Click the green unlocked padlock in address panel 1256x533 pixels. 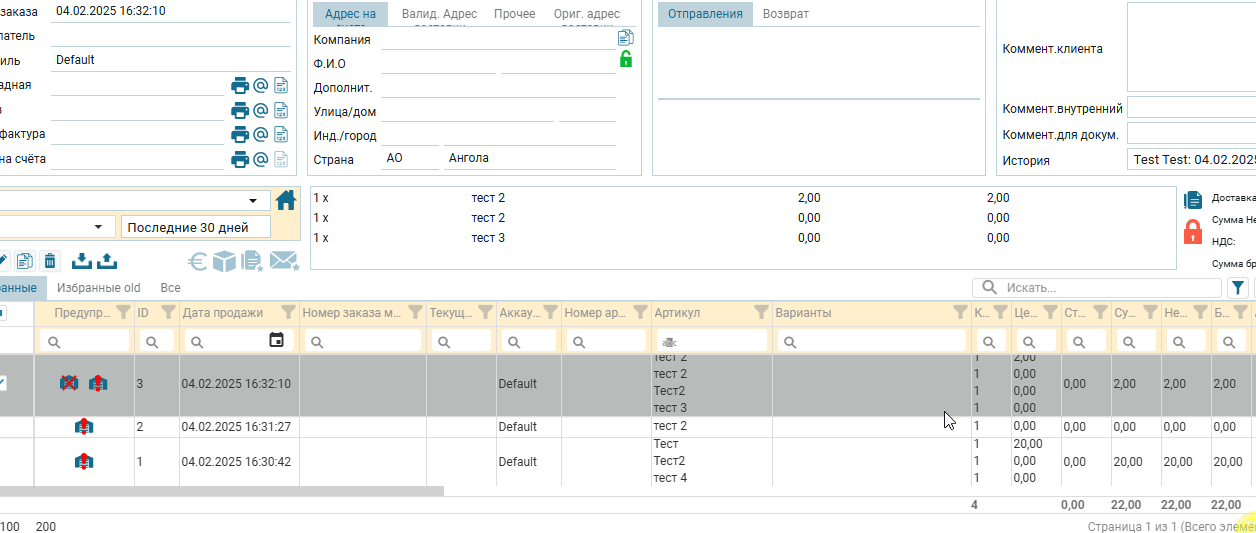[626, 59]
